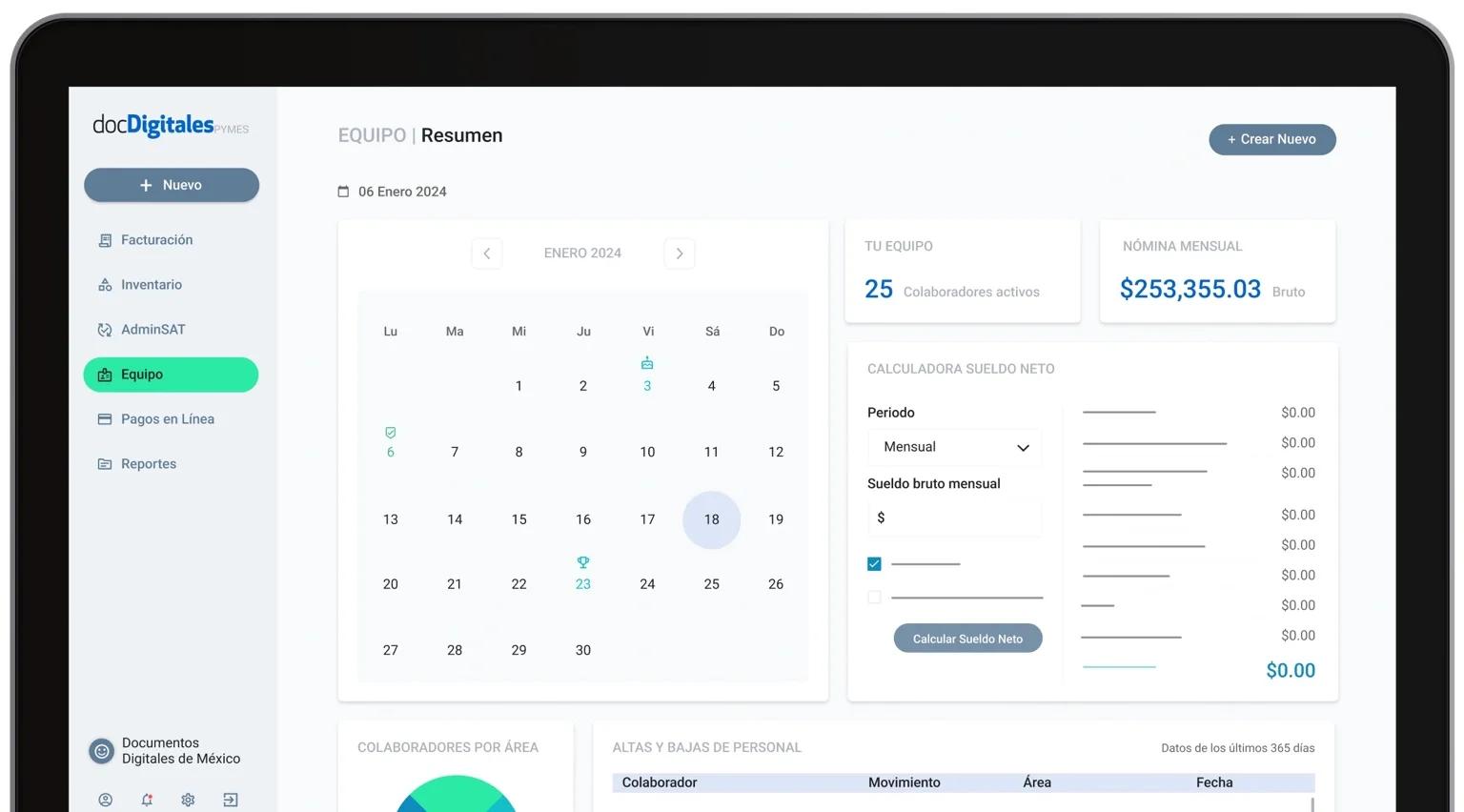Uncheck the checked box in the calculator

click(x=874, y=563)
